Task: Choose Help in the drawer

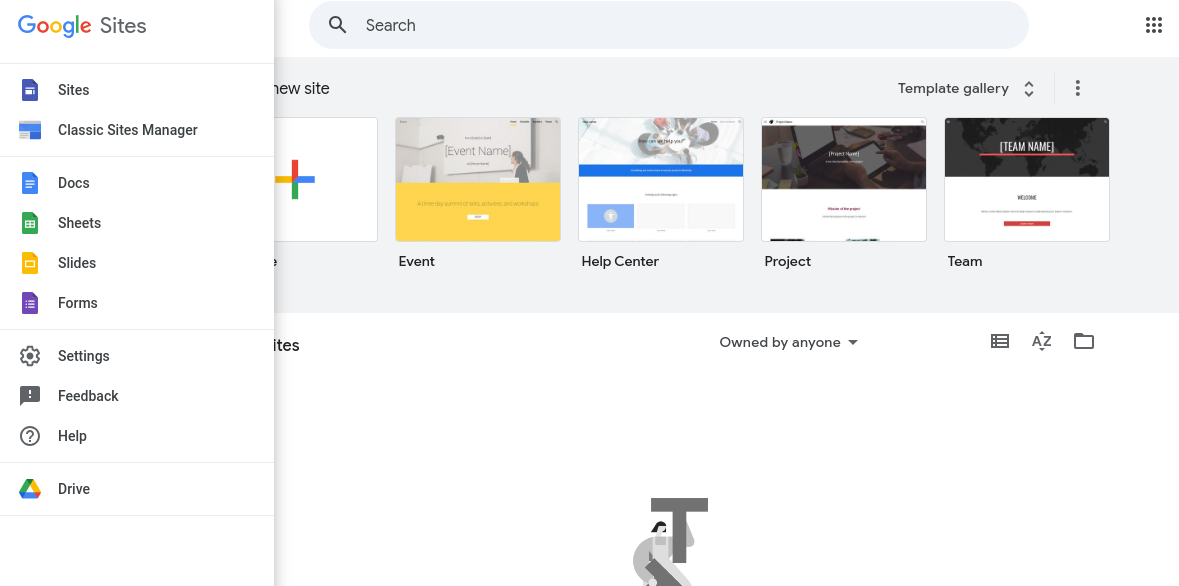Action: [x=137, y=436]
